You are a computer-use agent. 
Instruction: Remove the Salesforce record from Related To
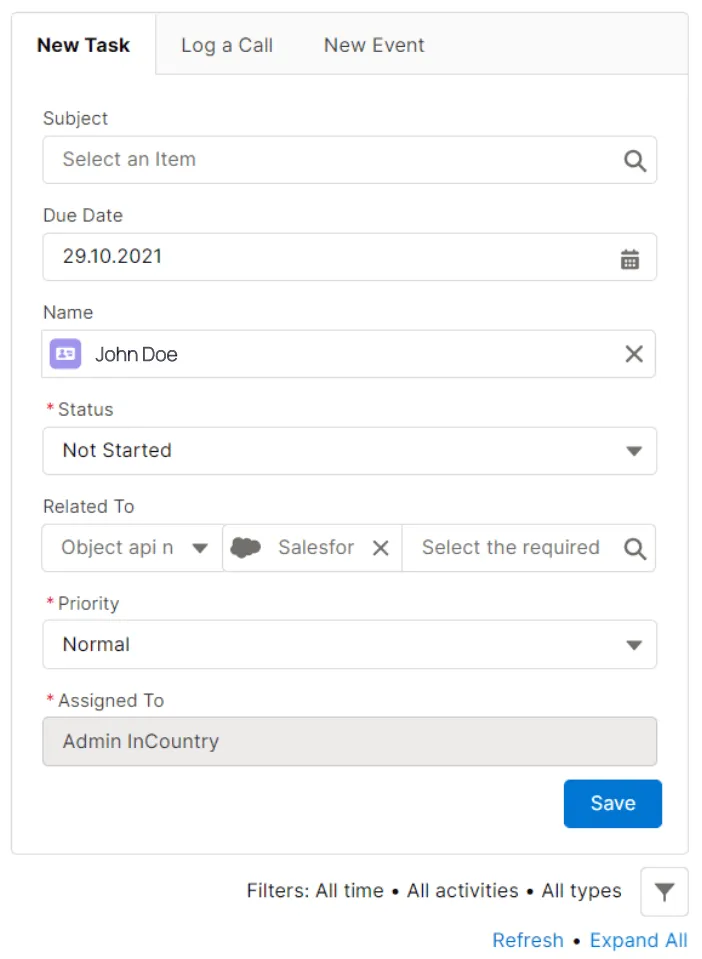pyautogui.click(x=381, y=547)
